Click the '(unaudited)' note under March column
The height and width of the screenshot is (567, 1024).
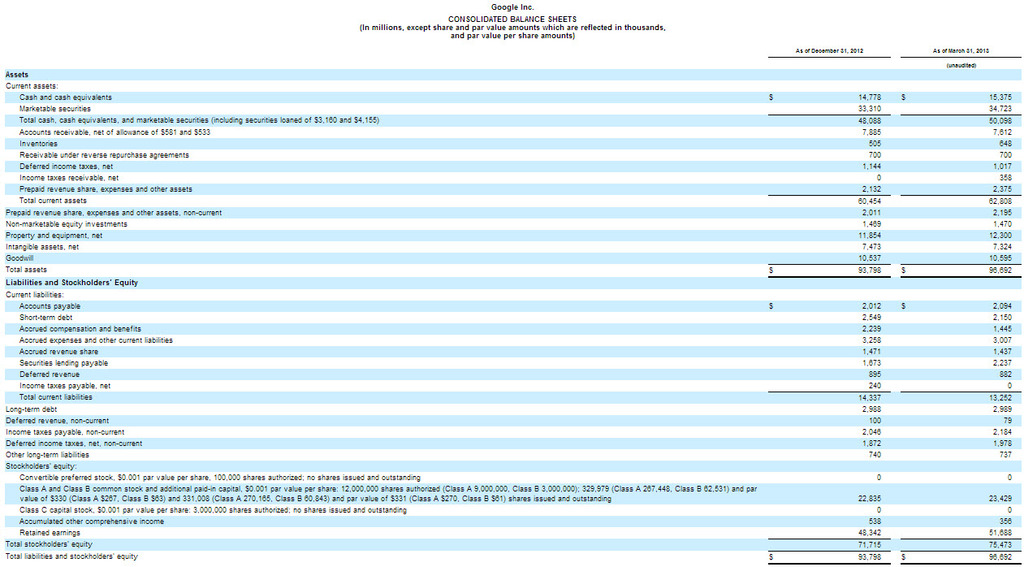coord(961,65)
